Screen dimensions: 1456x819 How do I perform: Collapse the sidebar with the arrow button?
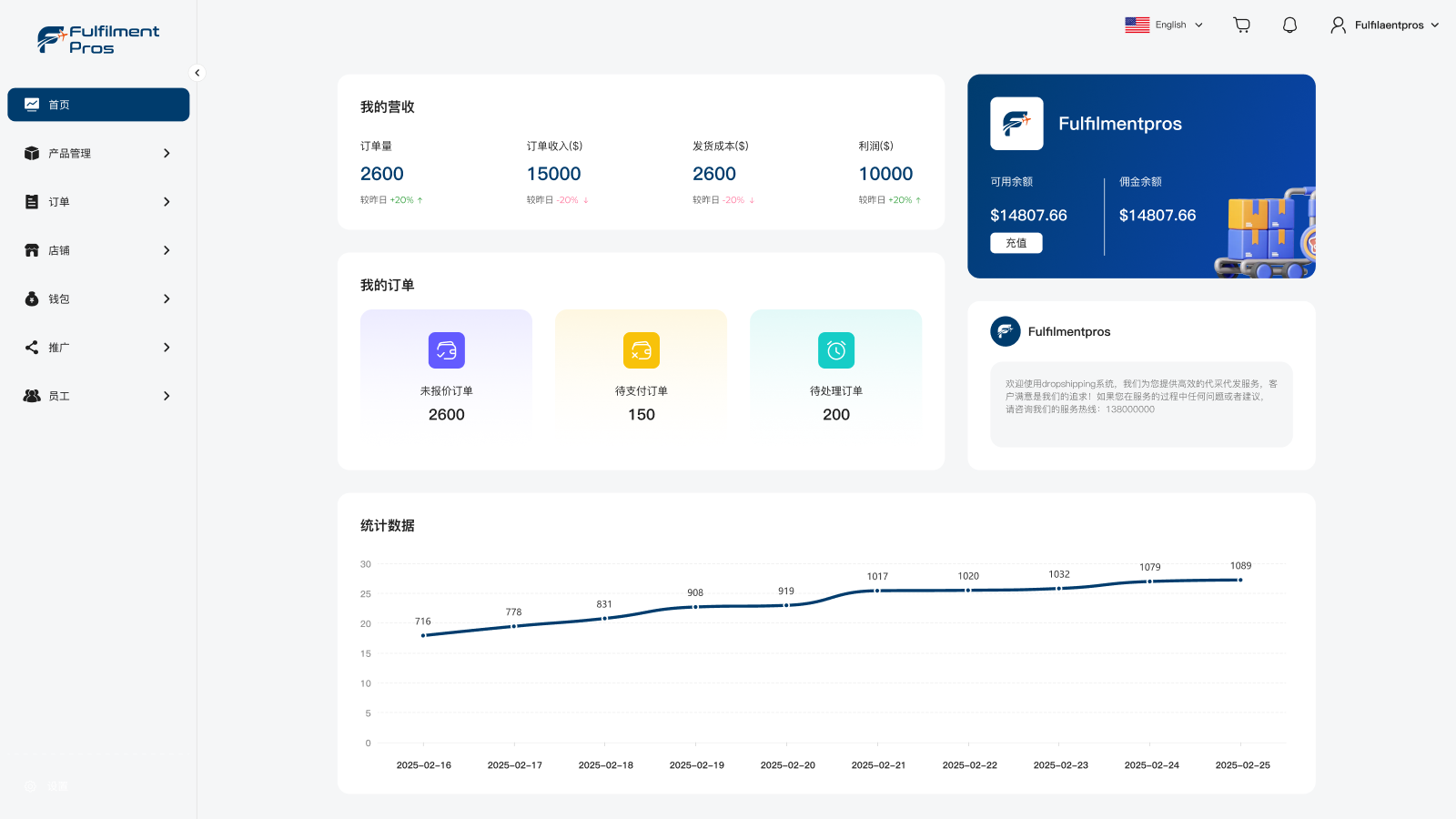(197, 72)
